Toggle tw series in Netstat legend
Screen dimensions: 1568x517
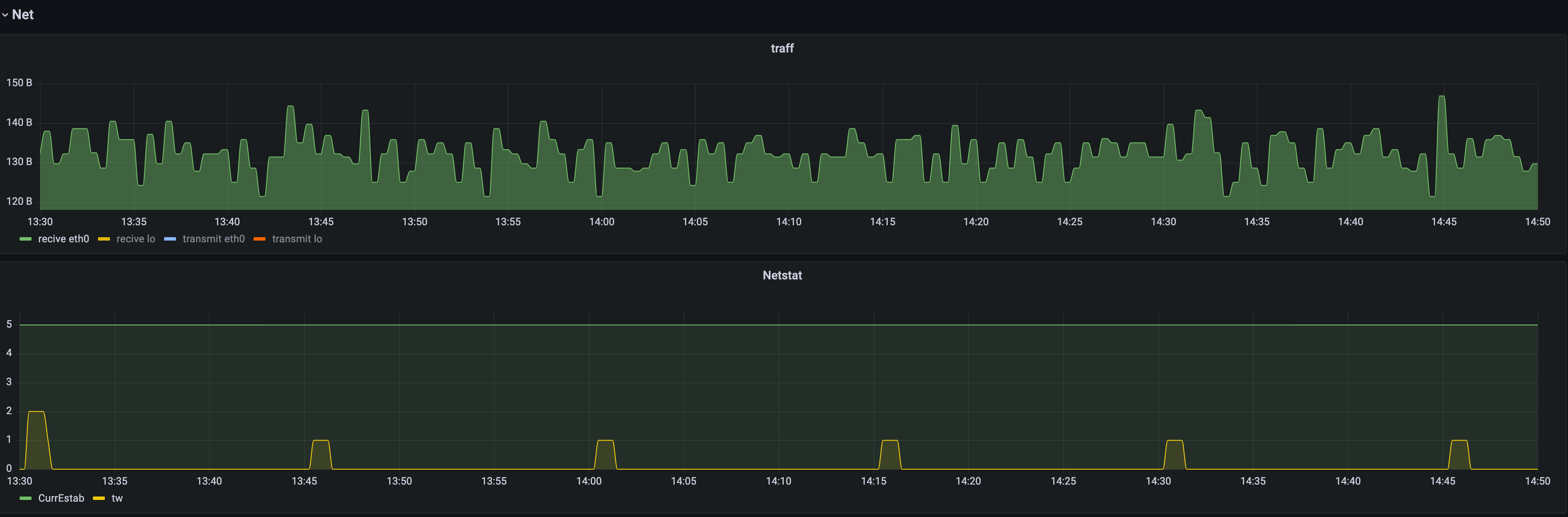(x=118, y=498)
